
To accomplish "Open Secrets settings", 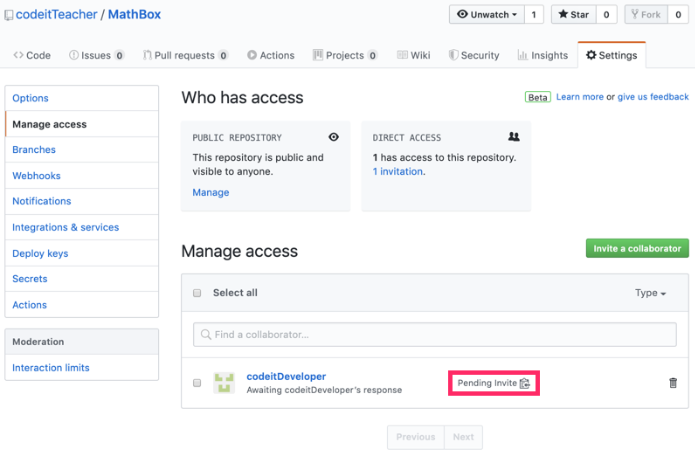I will [x=82, y=279].
